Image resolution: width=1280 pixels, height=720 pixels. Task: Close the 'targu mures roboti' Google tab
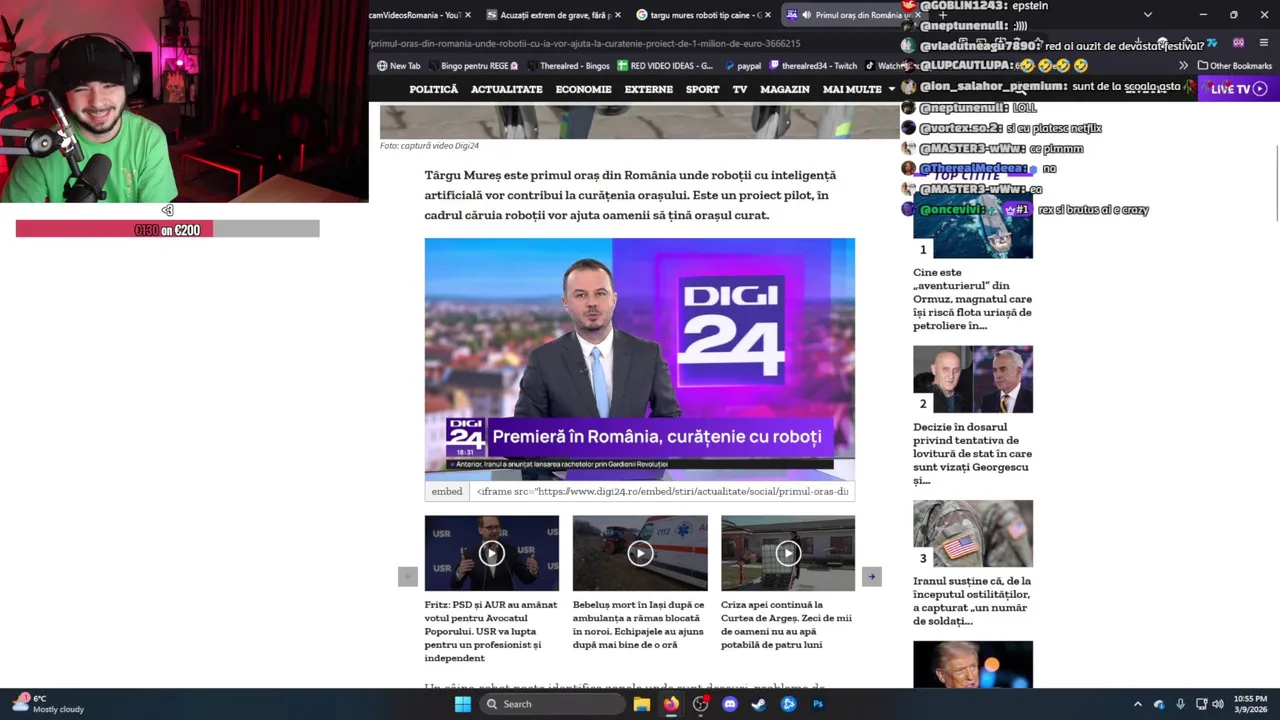pos(768,15)
